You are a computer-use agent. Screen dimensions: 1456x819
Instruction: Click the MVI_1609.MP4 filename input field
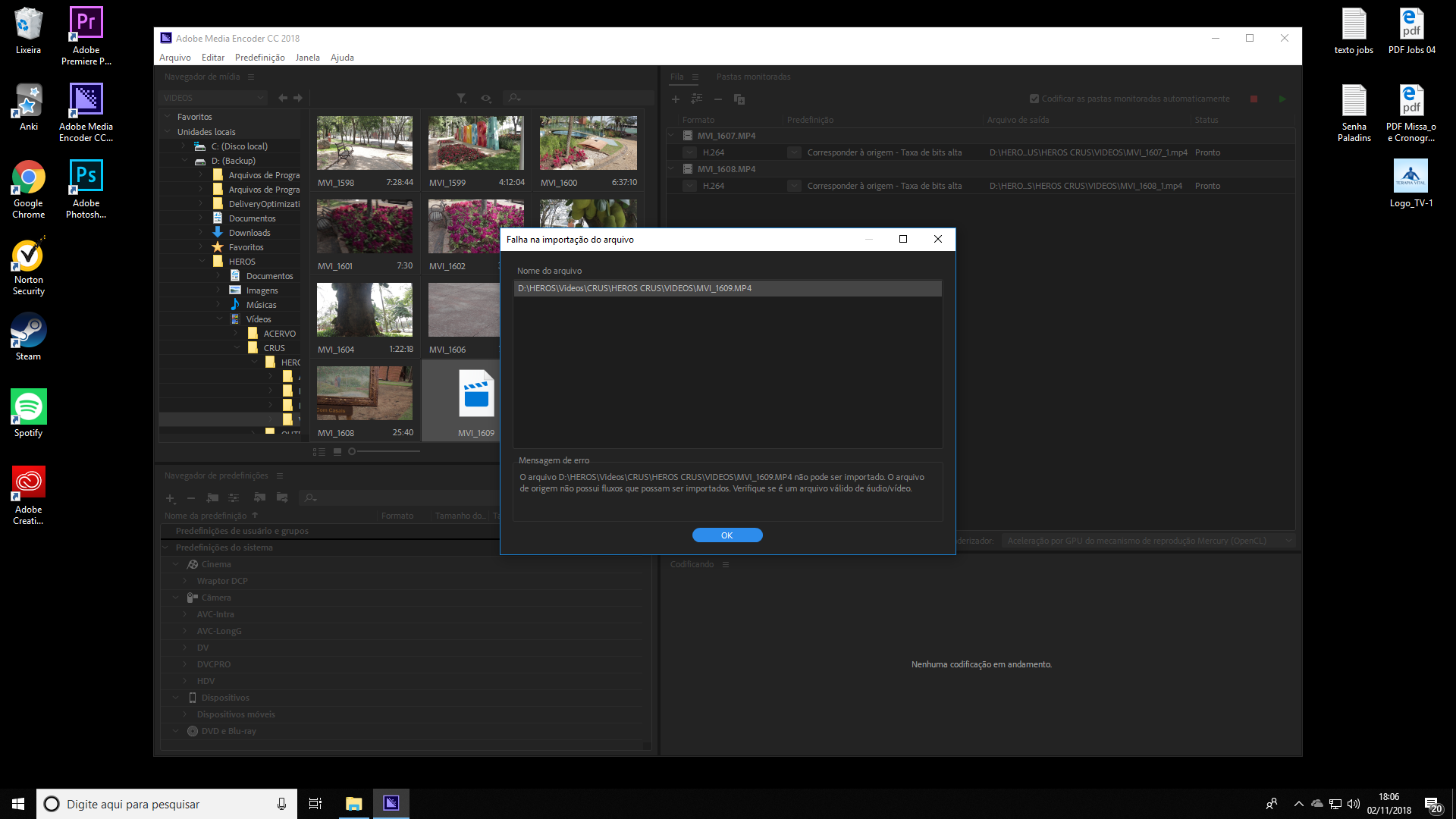click(x=727, y=289)
